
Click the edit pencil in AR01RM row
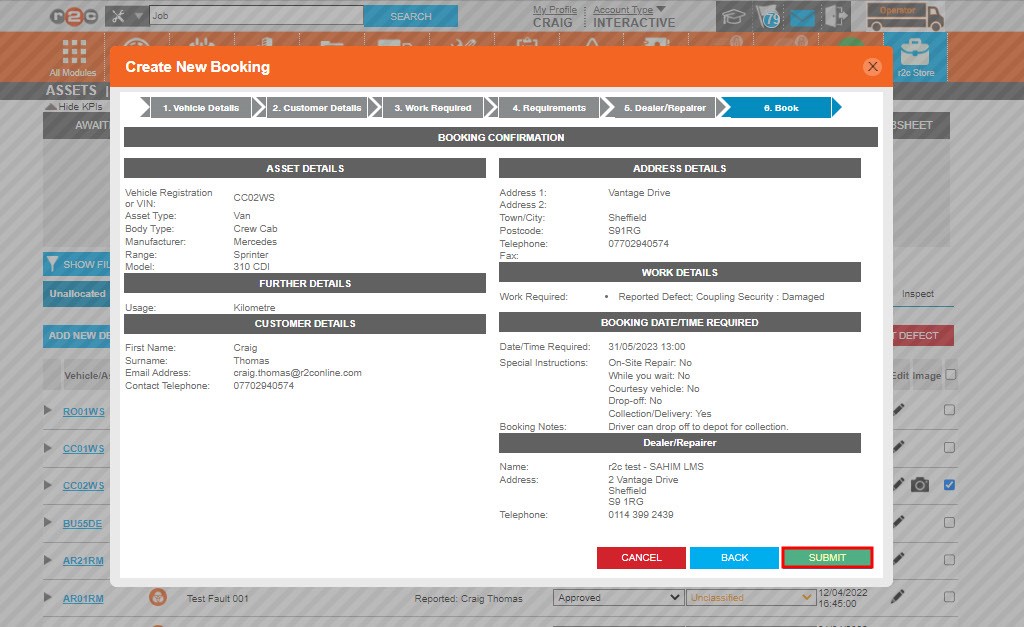(898, 597)
